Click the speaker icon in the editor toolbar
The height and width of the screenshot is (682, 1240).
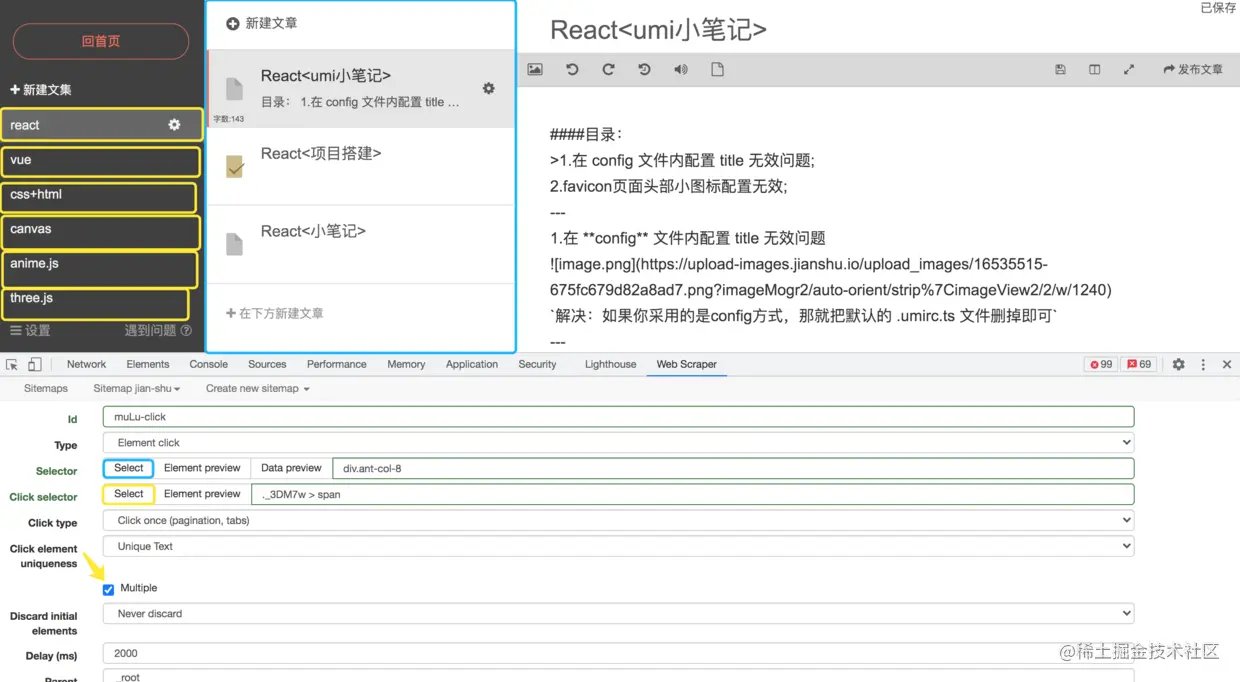click(x=681, y=70)
